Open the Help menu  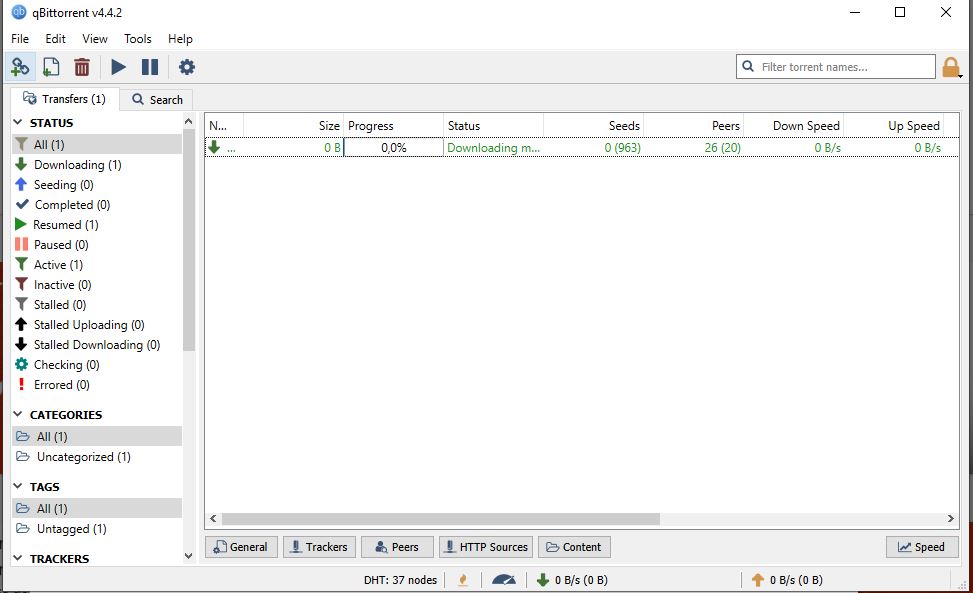(180, 38)
